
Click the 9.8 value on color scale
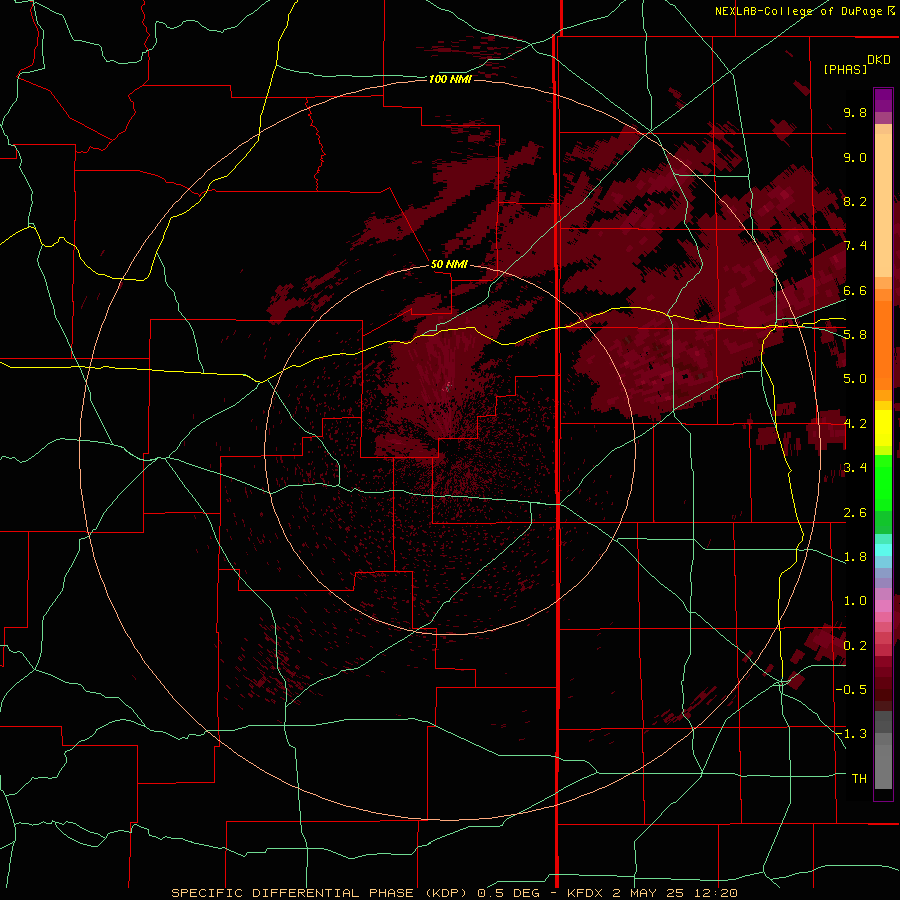coord(855,112)
